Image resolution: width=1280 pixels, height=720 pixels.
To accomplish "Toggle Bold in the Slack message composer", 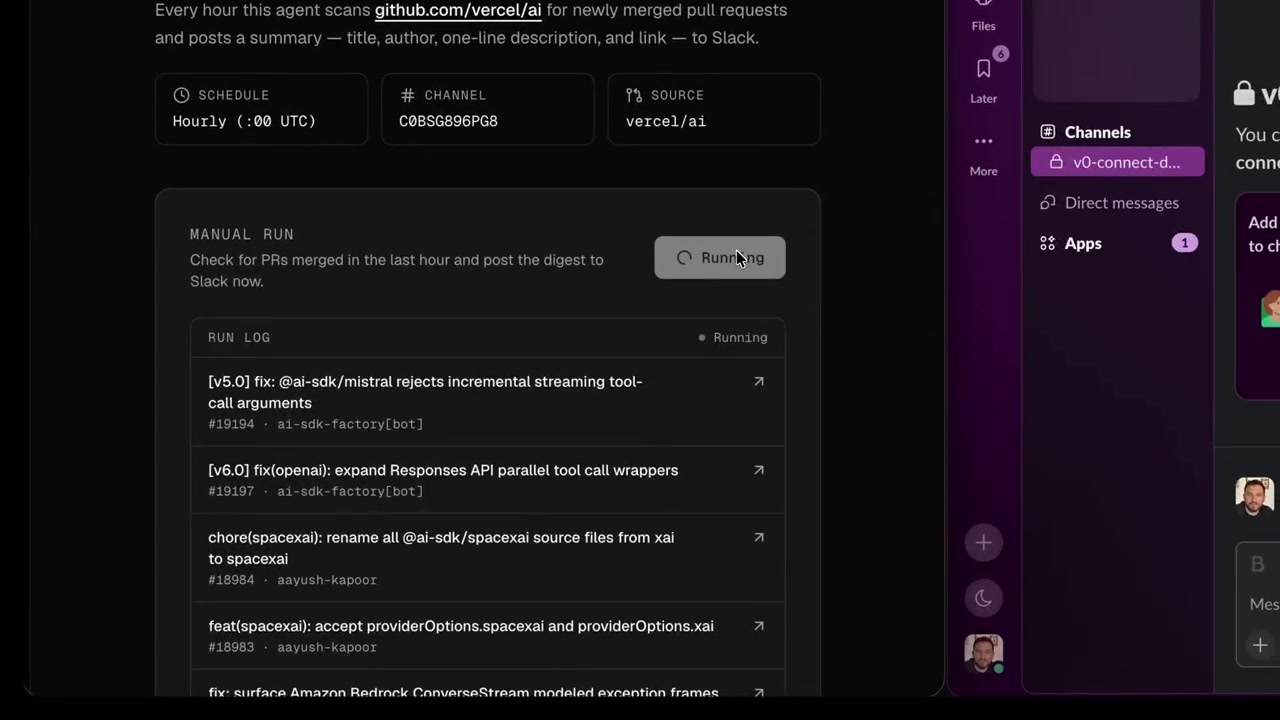I will (x=1258, y=565).
